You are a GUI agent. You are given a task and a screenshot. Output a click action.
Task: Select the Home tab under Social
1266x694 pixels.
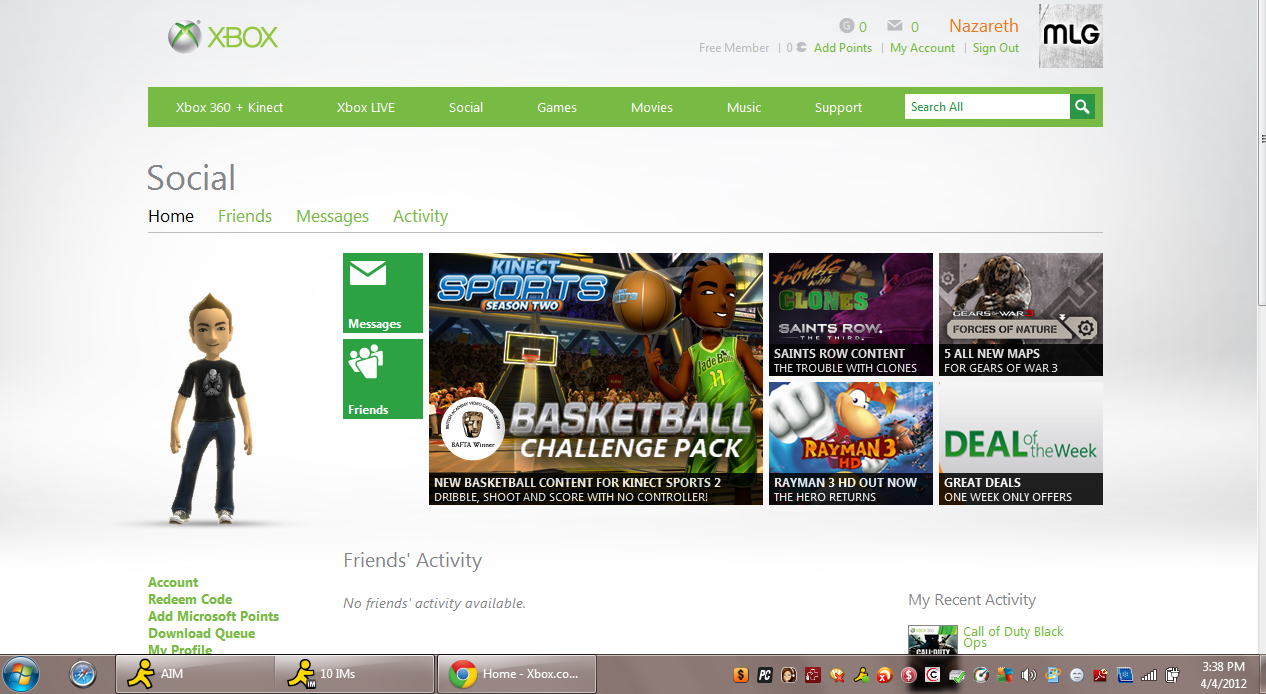171,216
